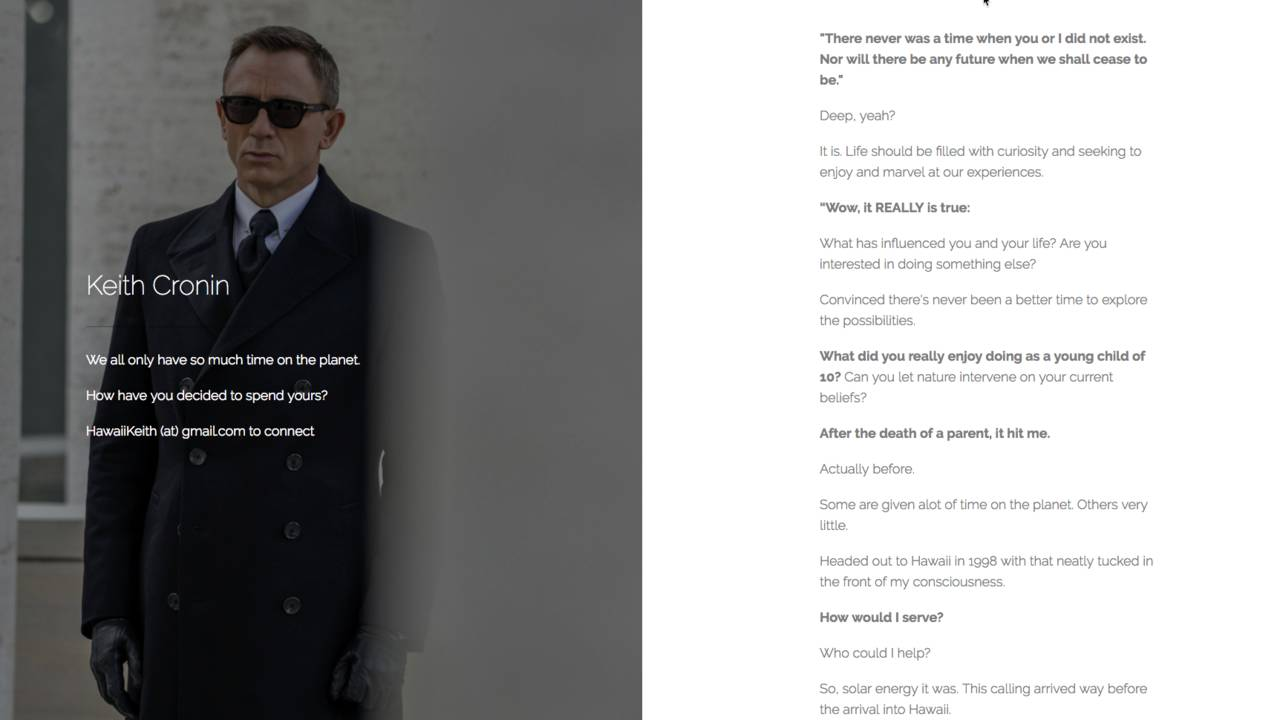Viewport: 1280px width, 720px height.
Task: Click the HawaiiKeith gmail.com contact text
Action: [200, 431]
